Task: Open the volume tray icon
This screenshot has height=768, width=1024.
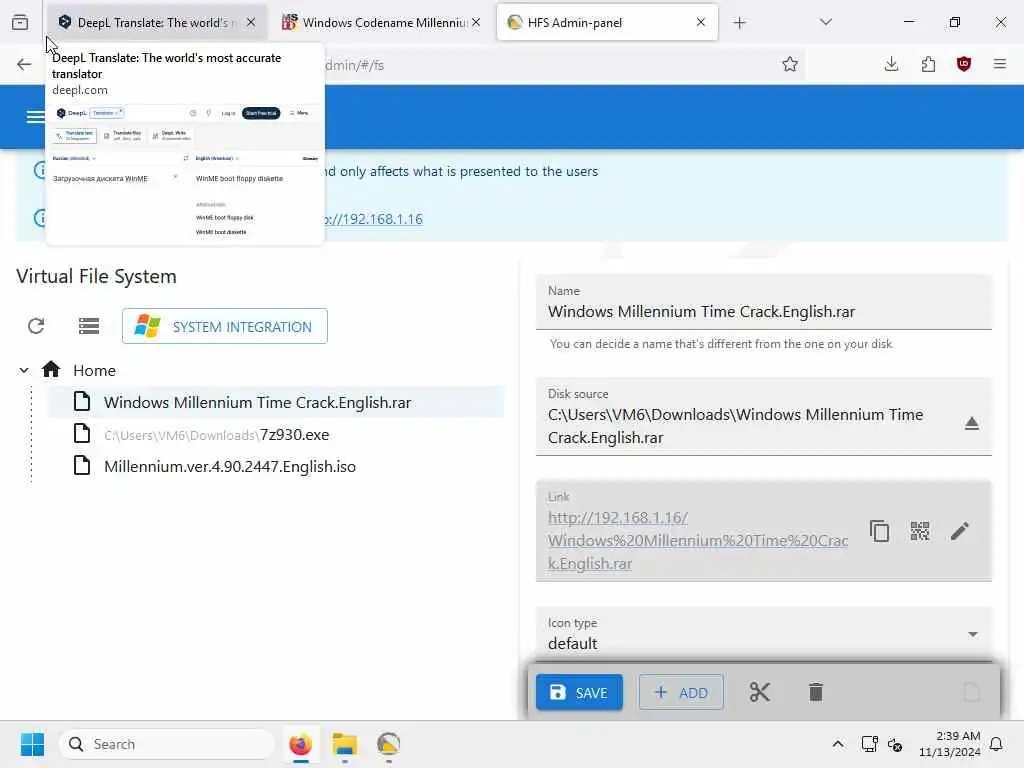Action: pos(895,744)
